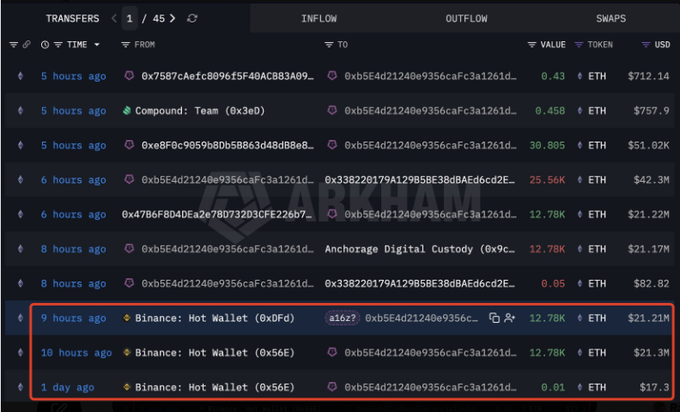The width and height of the screenshot is (680, 412).
Task: Open '5 hours ago' transaction for $757.9
Action: coord(73,111)
